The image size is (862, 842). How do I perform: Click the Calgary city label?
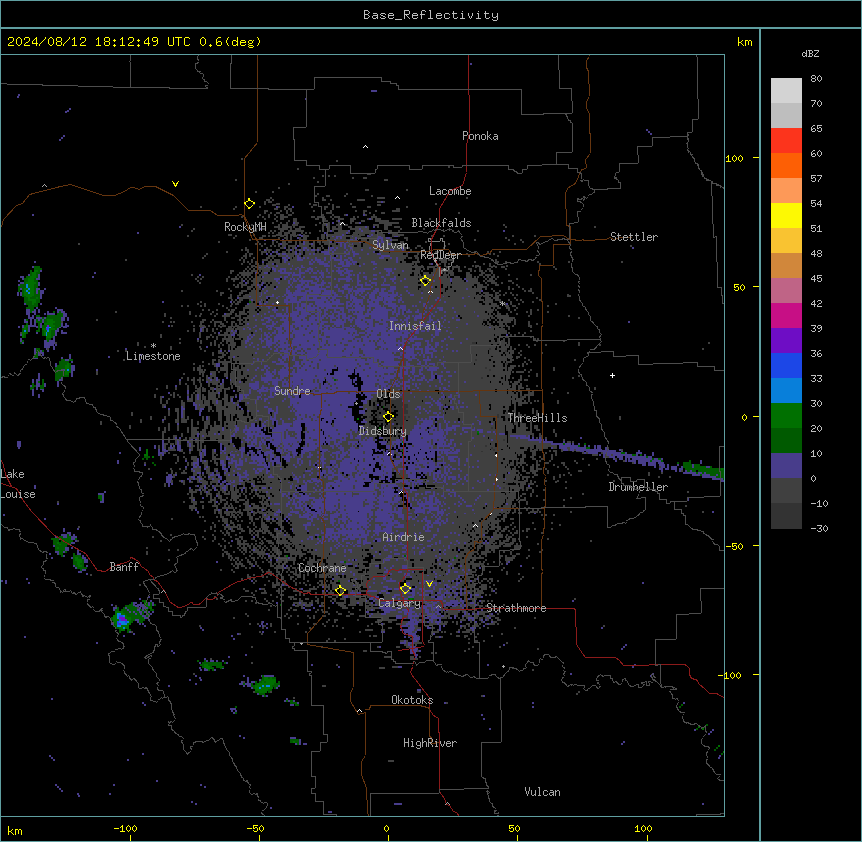400,603
